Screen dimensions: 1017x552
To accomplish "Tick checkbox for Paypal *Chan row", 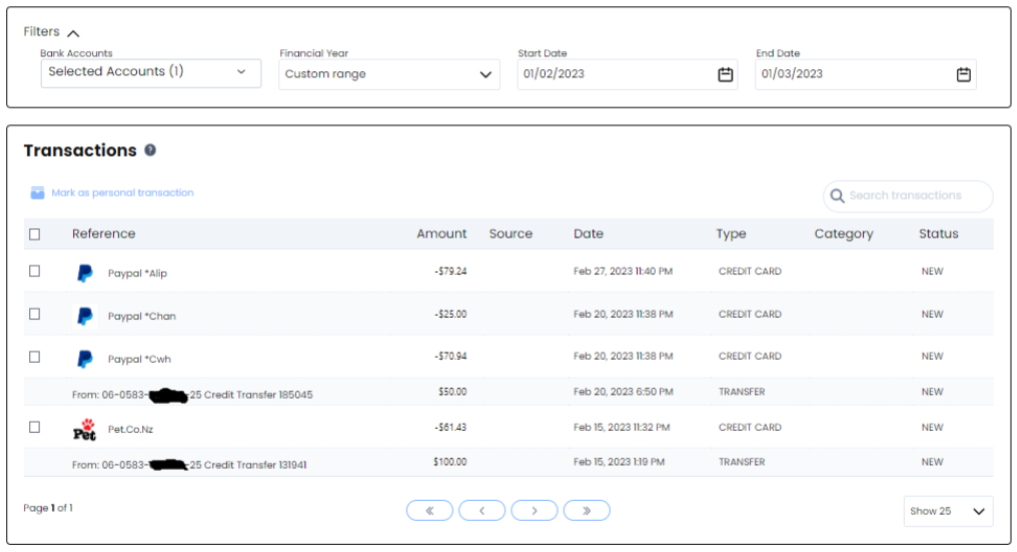I will tap(34, 314).
